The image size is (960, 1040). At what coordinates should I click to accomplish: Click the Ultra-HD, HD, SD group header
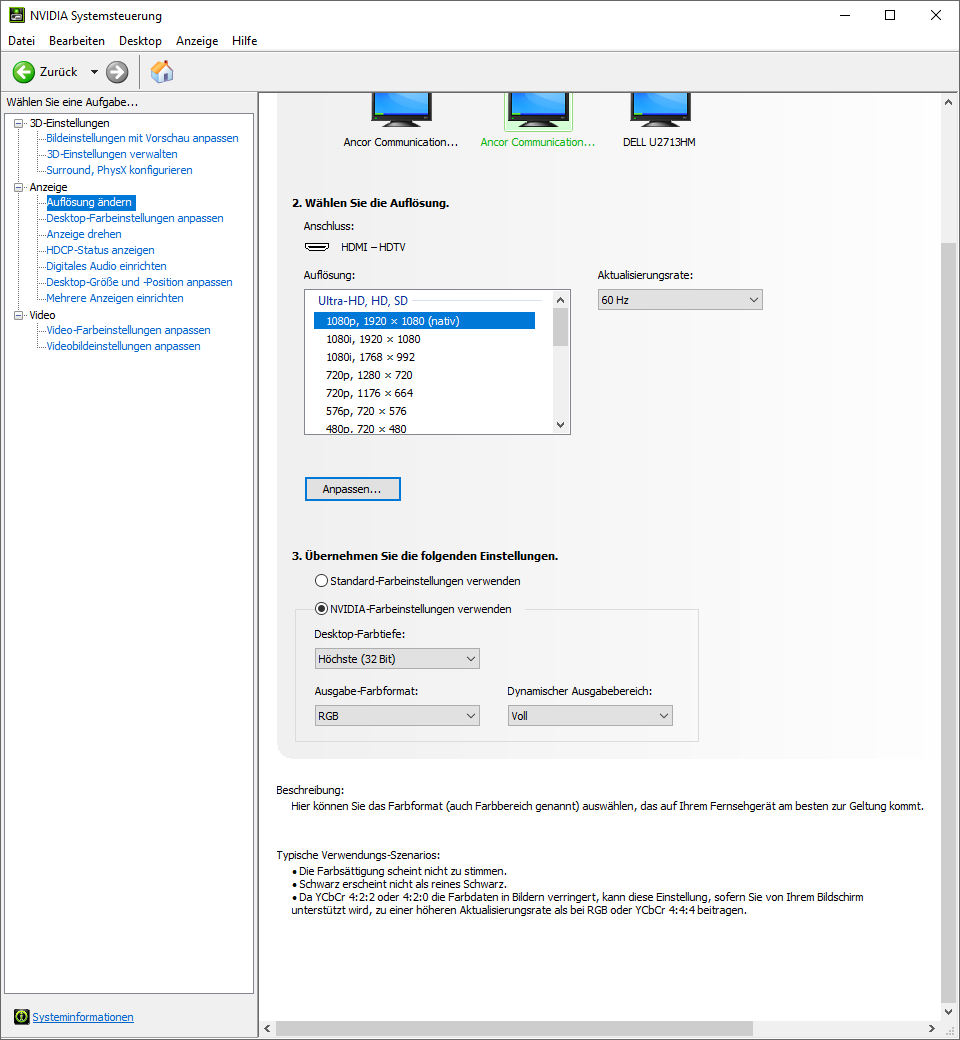363,300
